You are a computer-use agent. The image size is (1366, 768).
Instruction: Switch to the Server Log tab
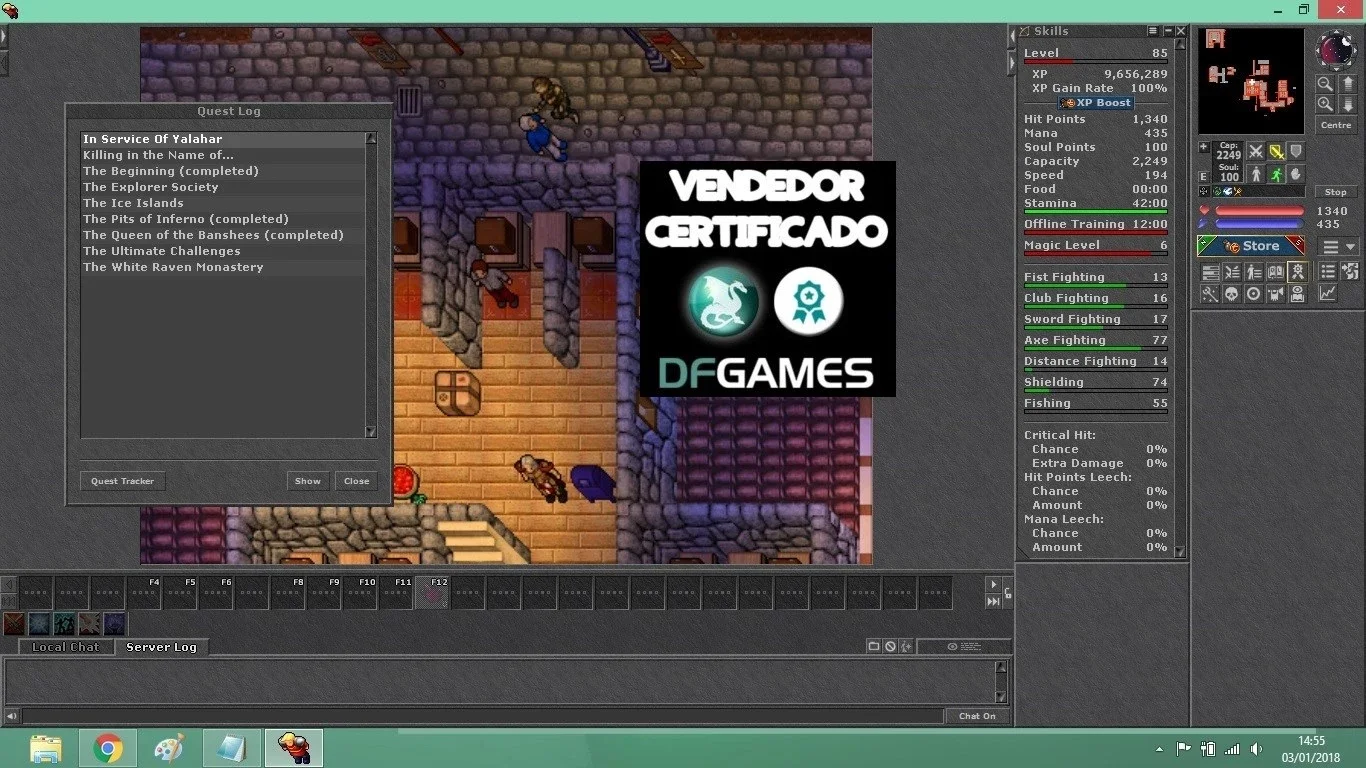161,647
